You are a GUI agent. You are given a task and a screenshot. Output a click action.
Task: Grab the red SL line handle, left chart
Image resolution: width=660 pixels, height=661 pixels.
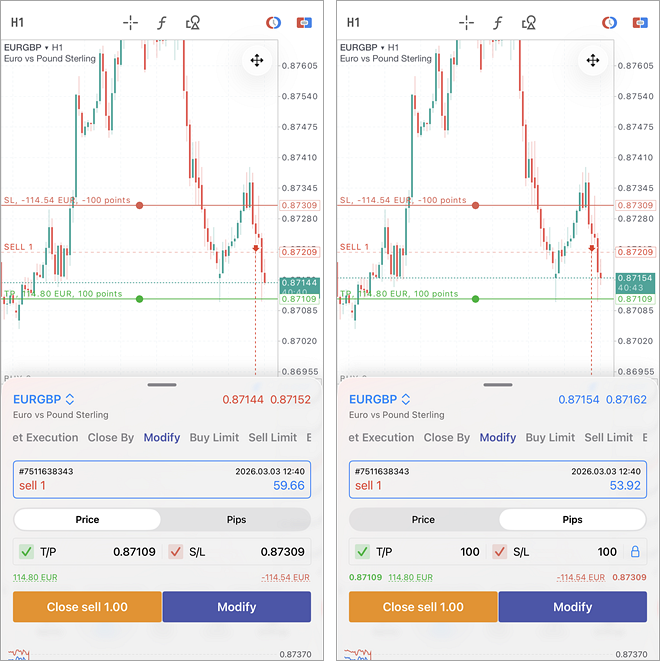(140, 205)
